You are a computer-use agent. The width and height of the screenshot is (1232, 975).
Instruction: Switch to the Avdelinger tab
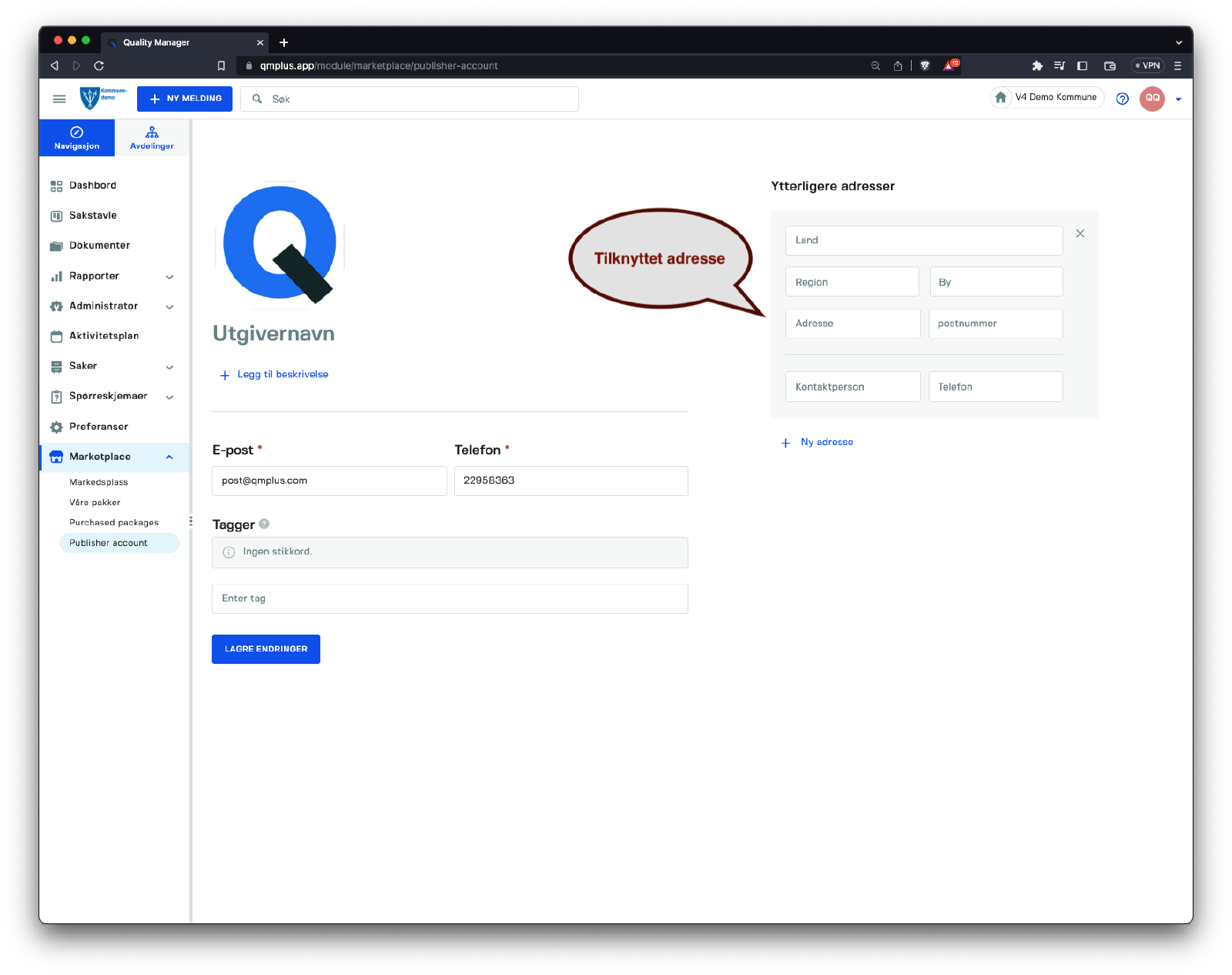pyautogui.click(x=152, y=138)
